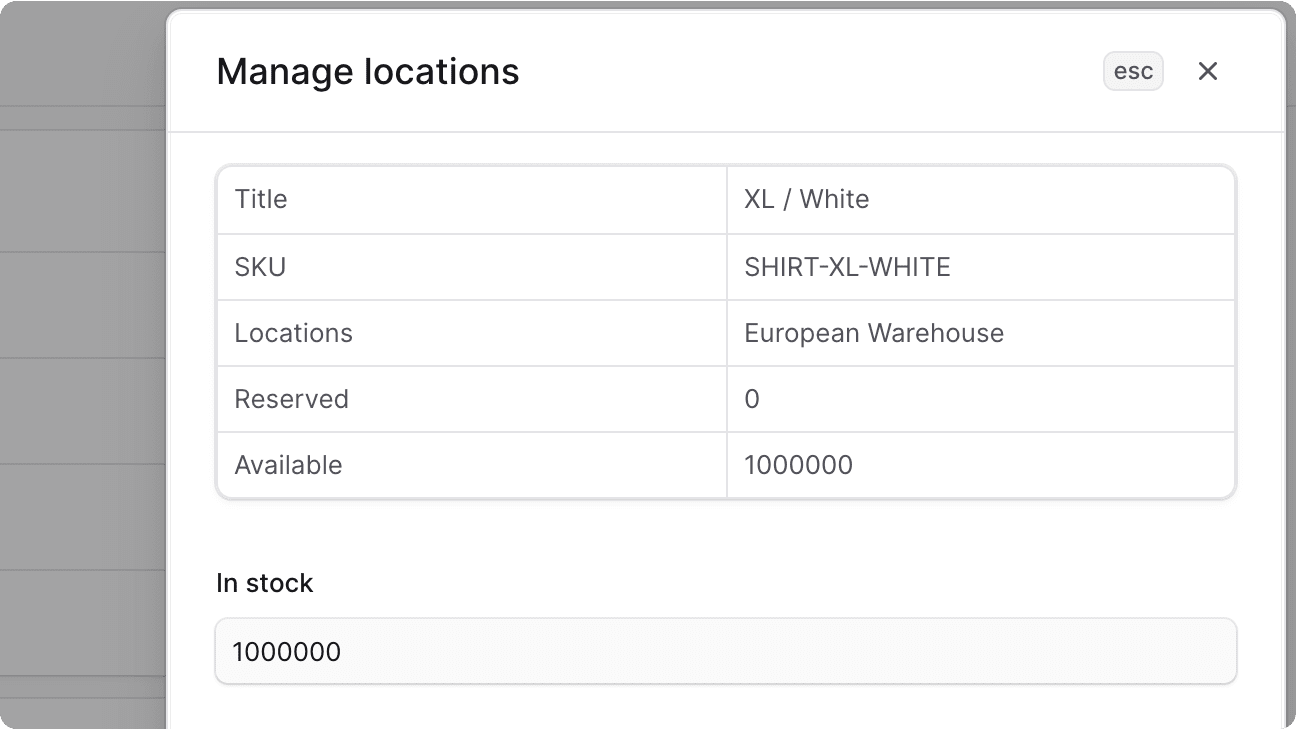The width and height of the screenshot is (1296, 729).
Task: Select the European Warehouse location value
Action: click(x=873, y=332)
